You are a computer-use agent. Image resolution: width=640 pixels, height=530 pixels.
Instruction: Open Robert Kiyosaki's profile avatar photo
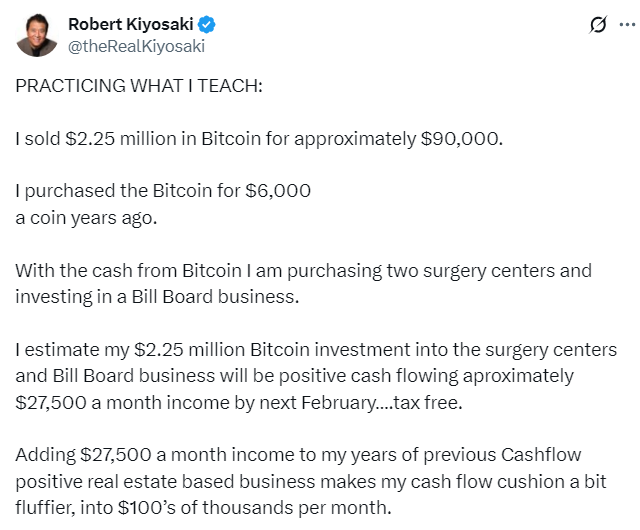(x=36, y=35)
